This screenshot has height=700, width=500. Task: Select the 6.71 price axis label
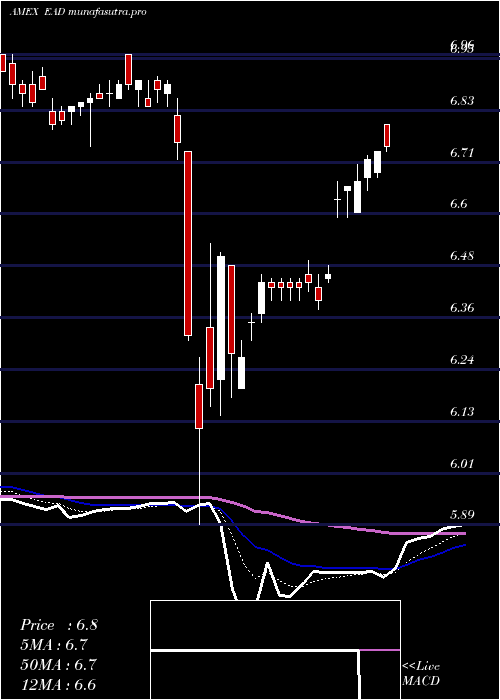pyautogui.click(x=462, y=153)
